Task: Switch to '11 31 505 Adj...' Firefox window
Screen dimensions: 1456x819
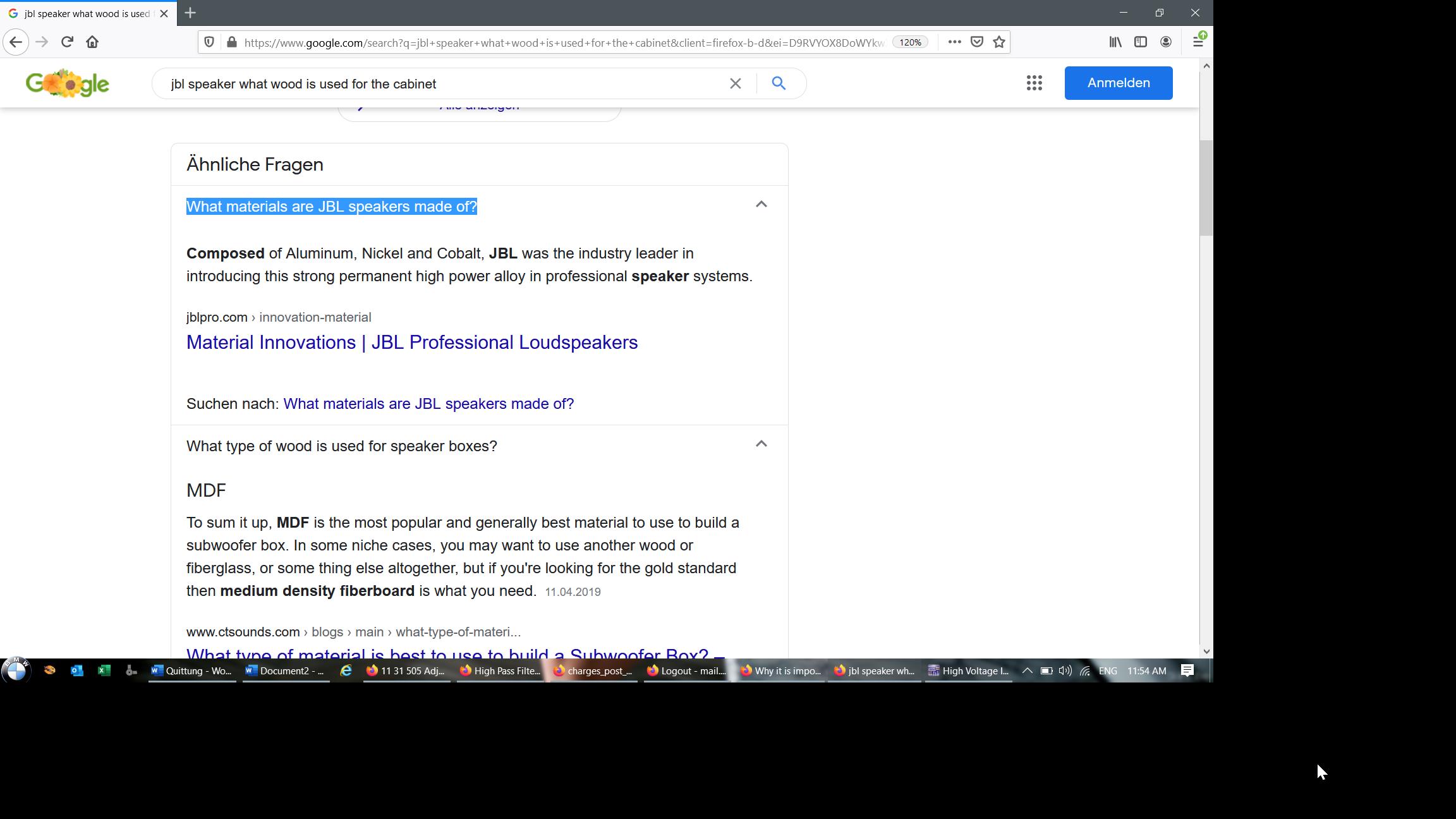Action: pos(406,670)
